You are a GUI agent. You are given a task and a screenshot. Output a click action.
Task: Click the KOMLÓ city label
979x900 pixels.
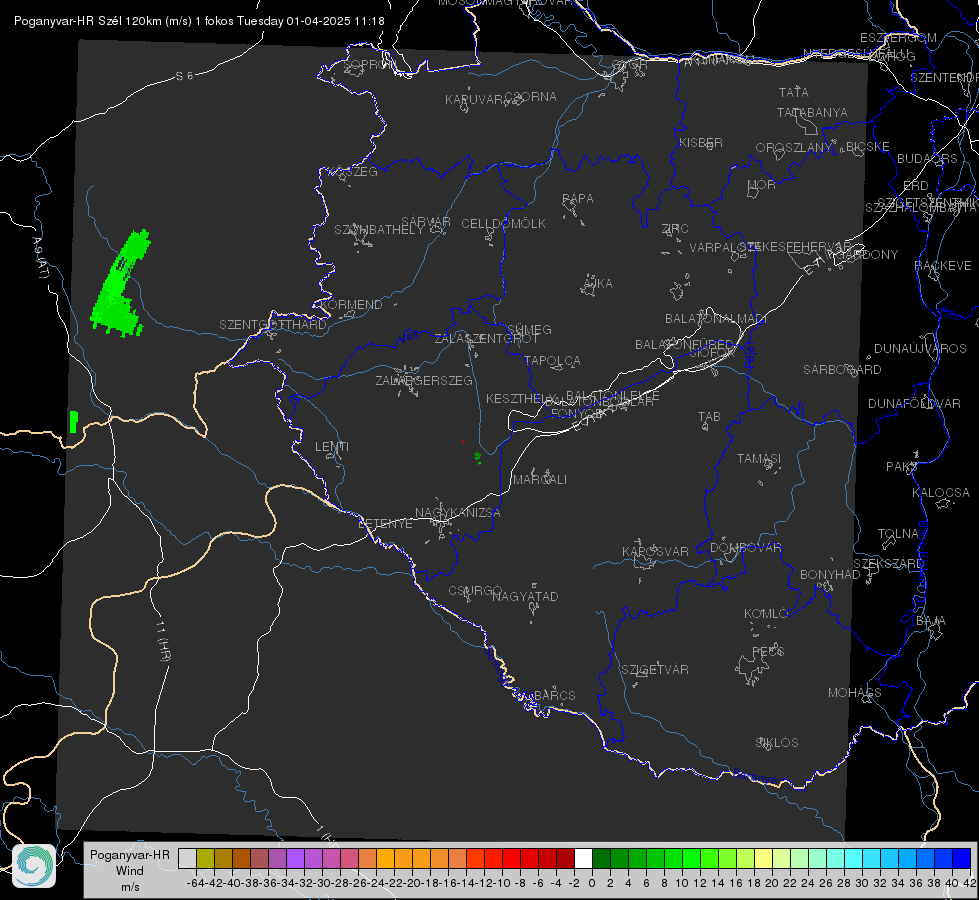(x=766, y=614)
